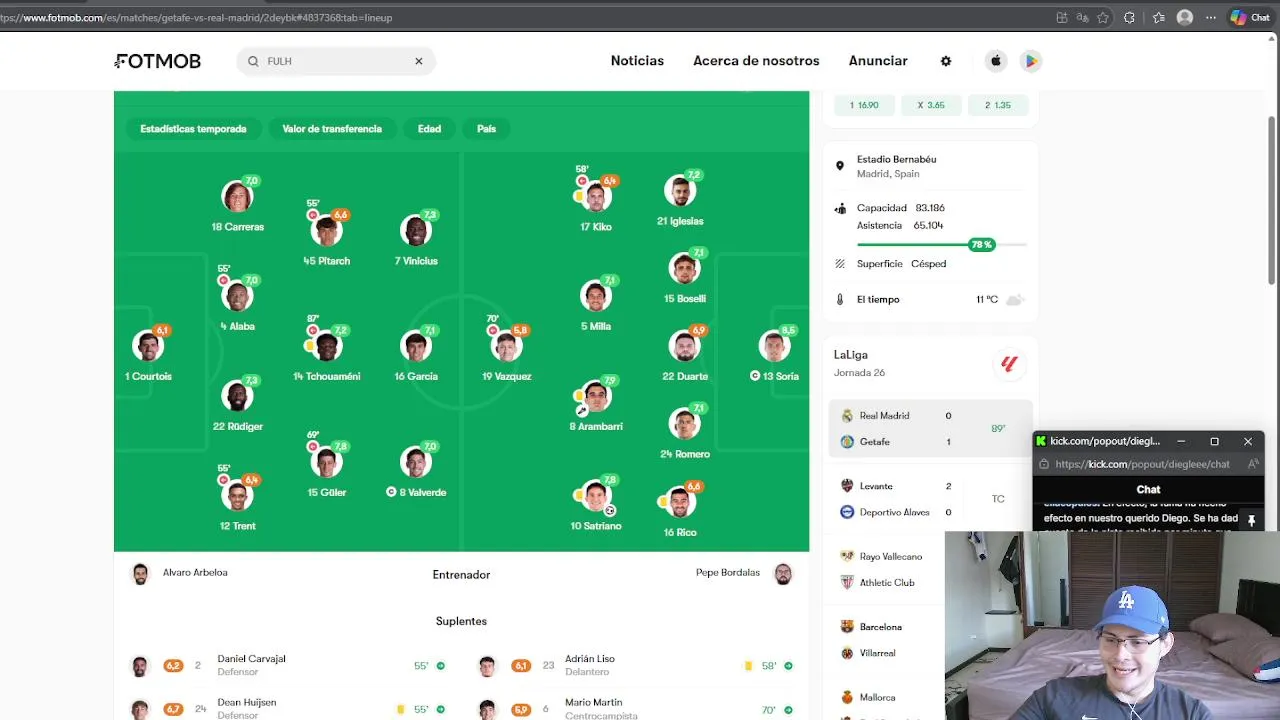This screenshot has width=1280, height=720.
Task: Open the Real Madrid vs Getafe match row
Action: (x=930, y=429)
